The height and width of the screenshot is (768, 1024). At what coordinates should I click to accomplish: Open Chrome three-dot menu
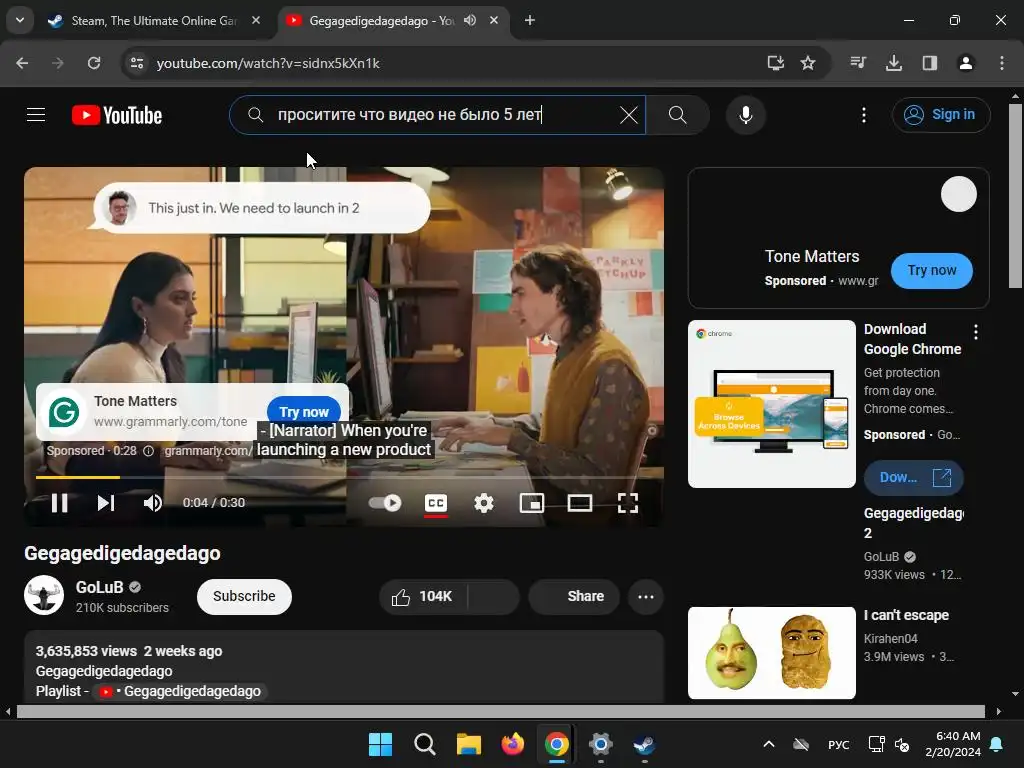click(x=1002, y=63)
